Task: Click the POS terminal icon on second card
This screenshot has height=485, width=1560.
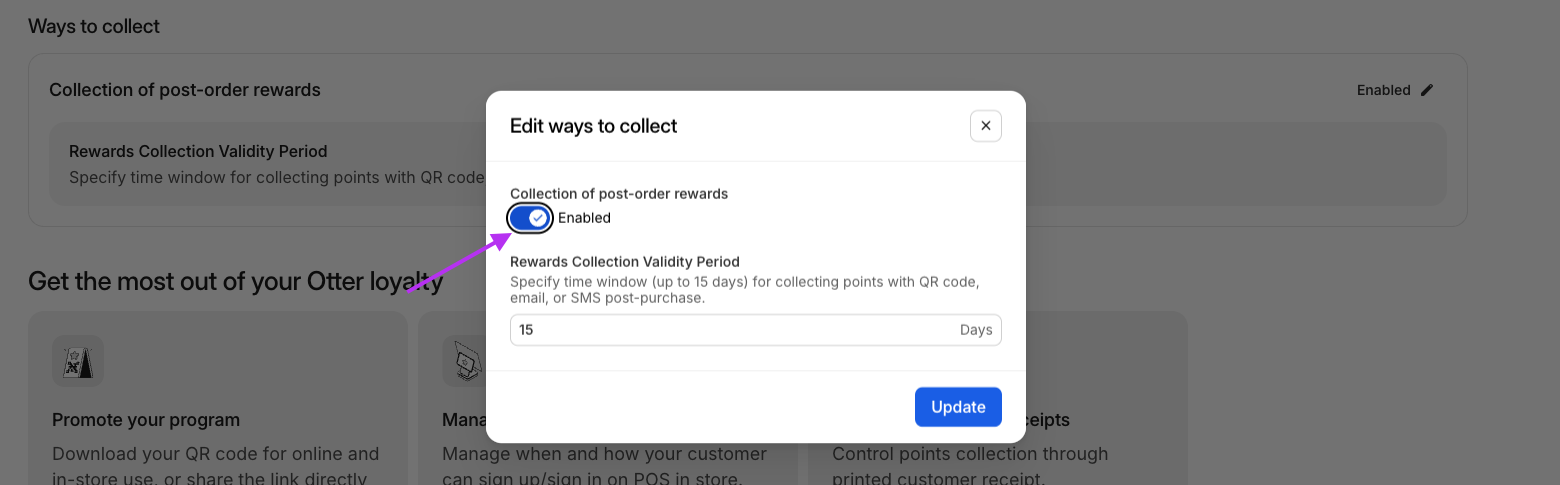Action: pos(464,361)
